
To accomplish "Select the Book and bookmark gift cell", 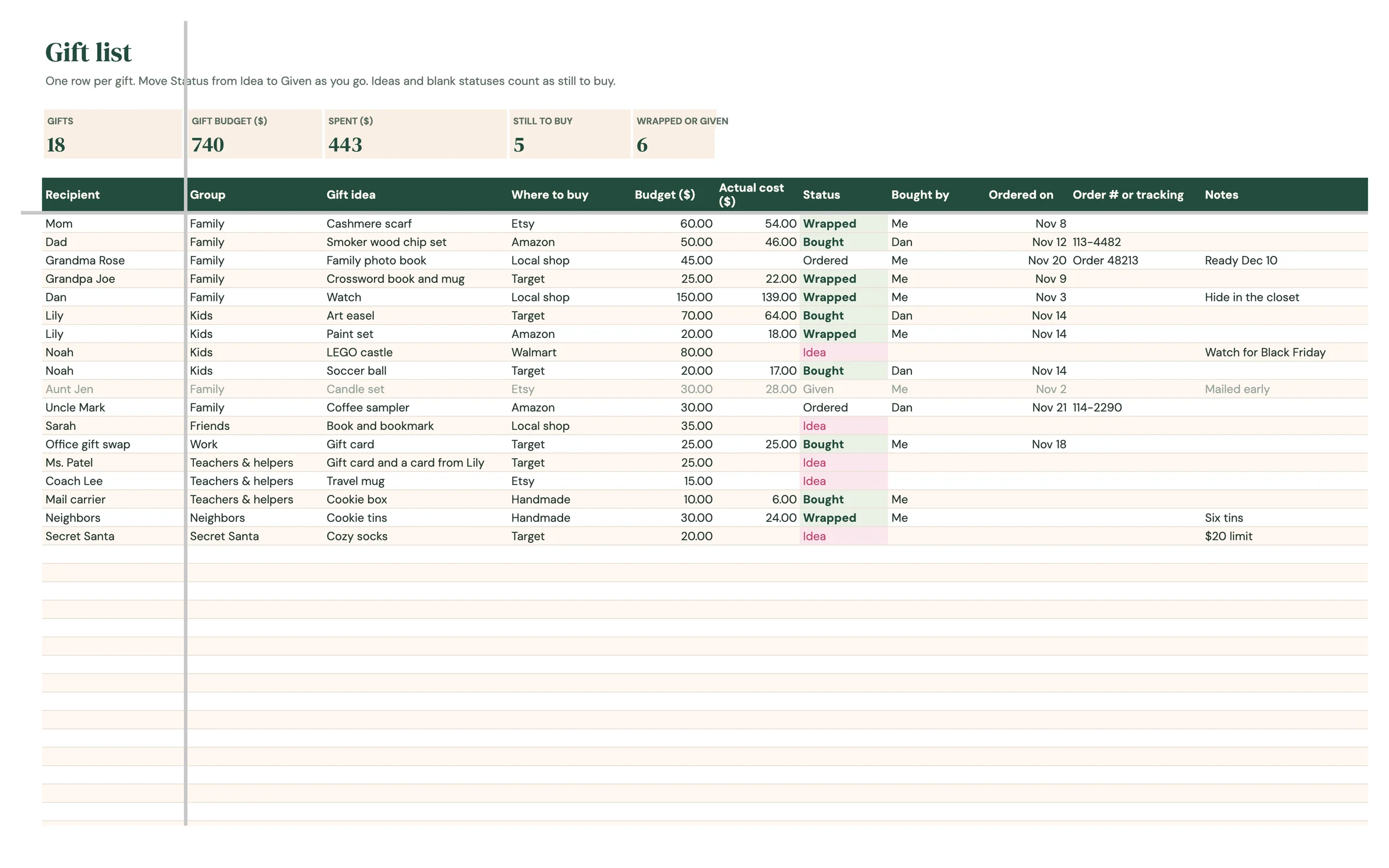I will pos(380,426).
